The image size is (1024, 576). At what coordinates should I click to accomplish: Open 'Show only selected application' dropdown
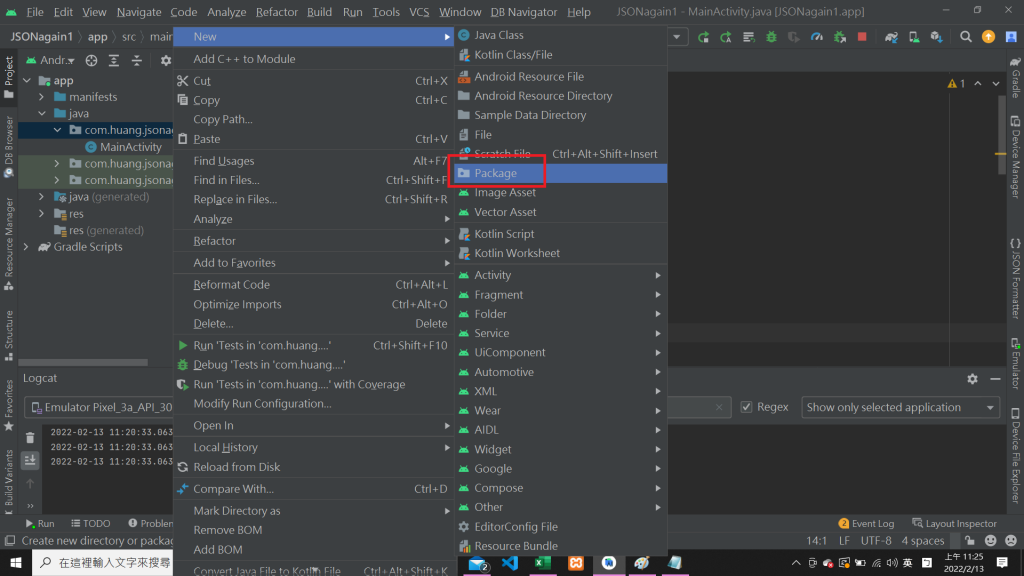[x=900, y=407]
